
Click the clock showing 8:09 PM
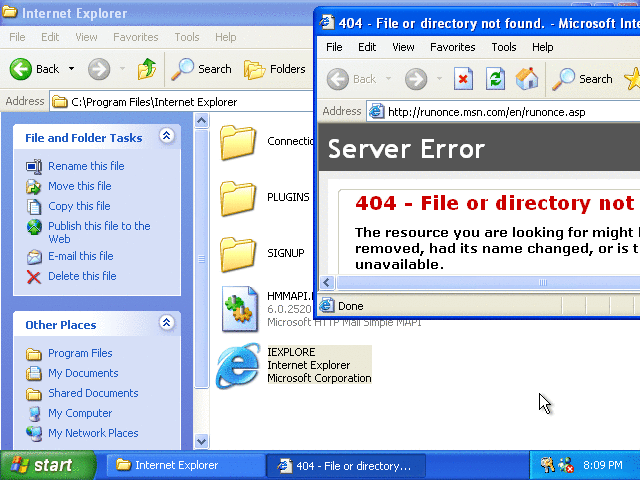(602, 465)
